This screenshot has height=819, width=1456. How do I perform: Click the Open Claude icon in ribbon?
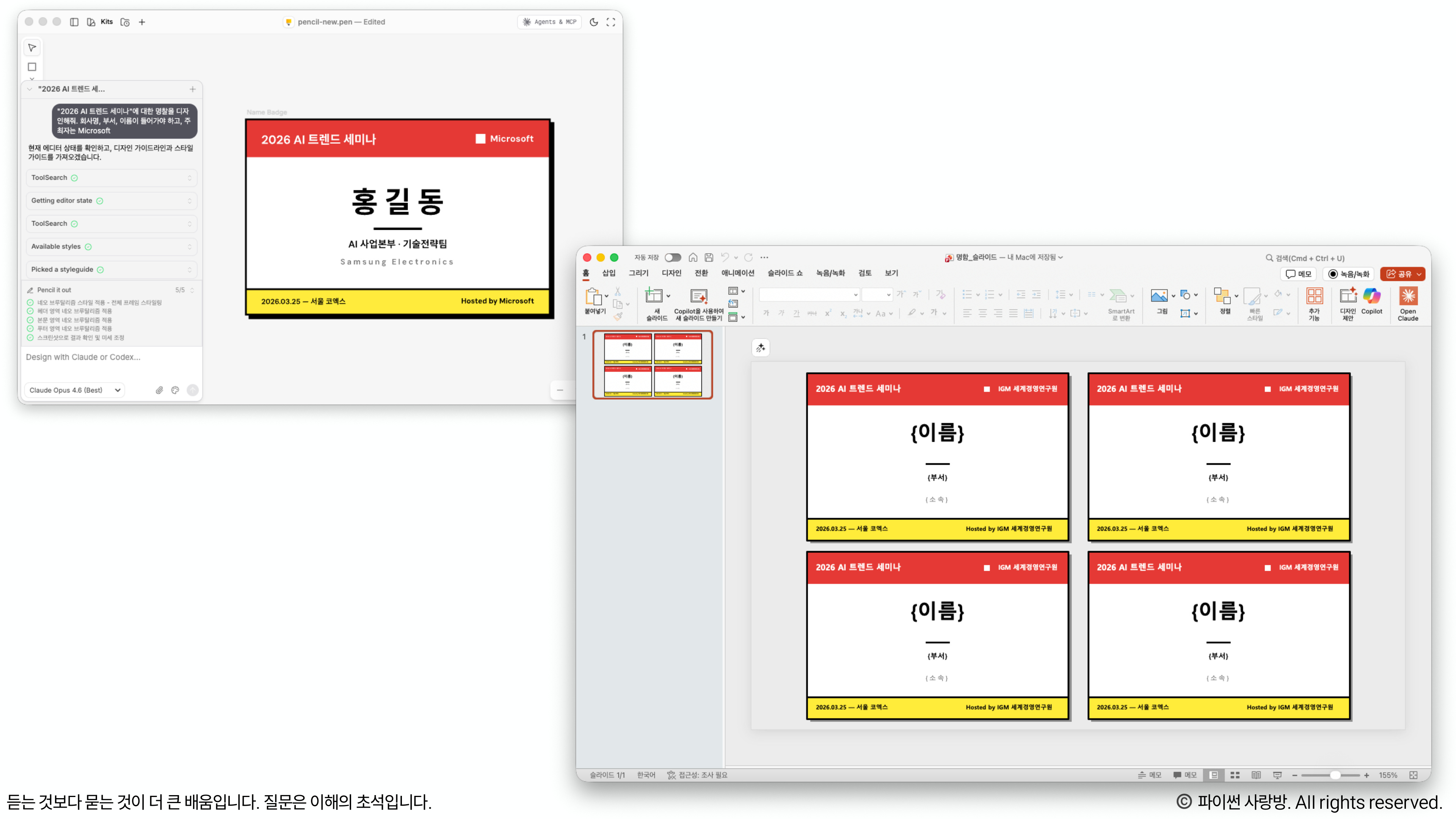1407,296
